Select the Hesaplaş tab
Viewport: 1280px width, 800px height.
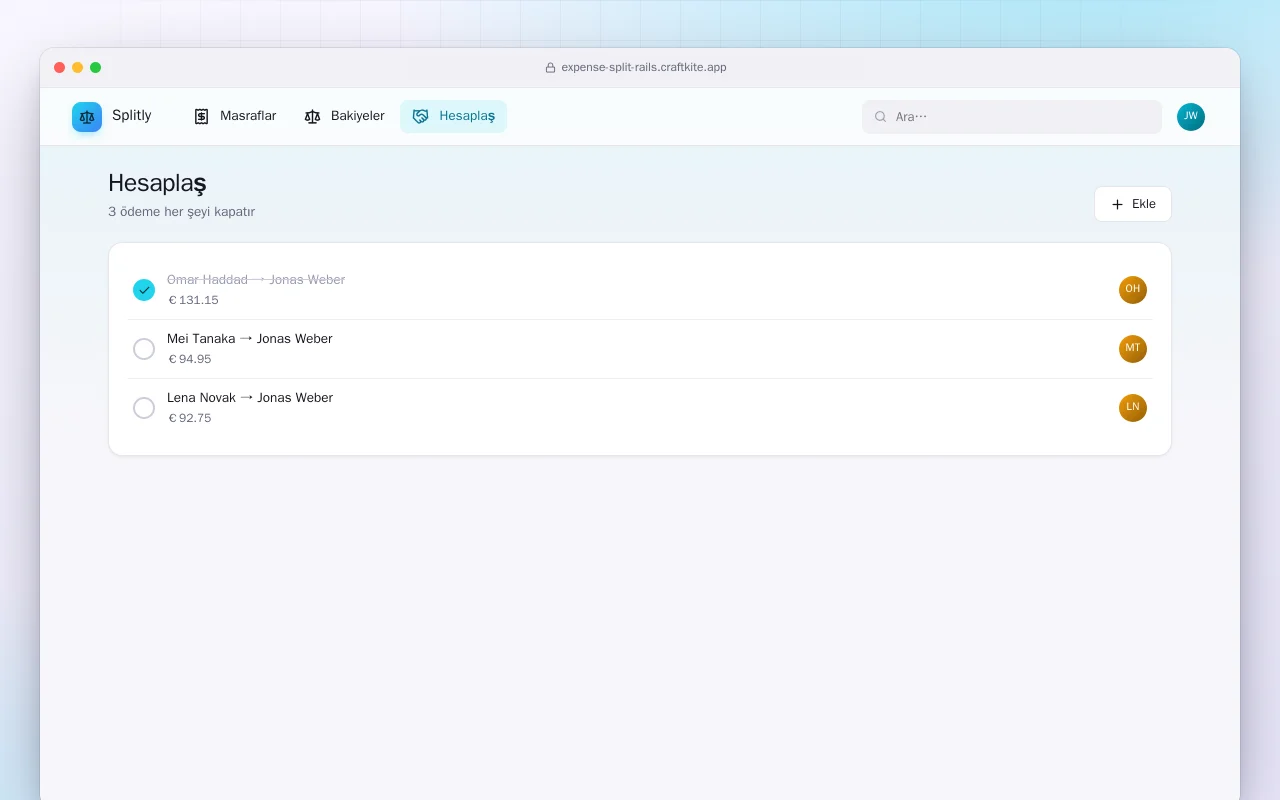(x=454, y=117)
